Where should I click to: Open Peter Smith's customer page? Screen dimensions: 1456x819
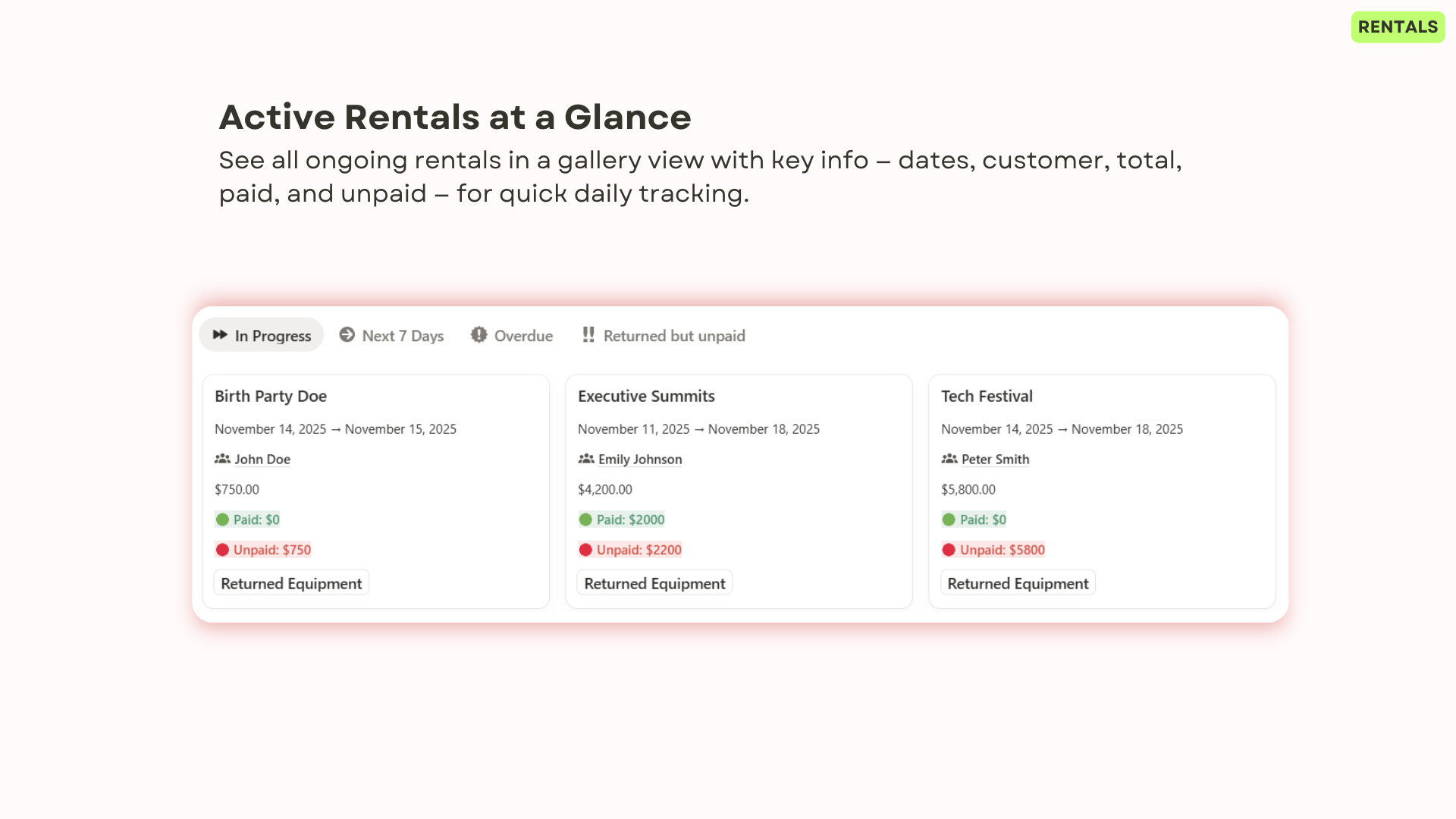(x=995, y=459)
